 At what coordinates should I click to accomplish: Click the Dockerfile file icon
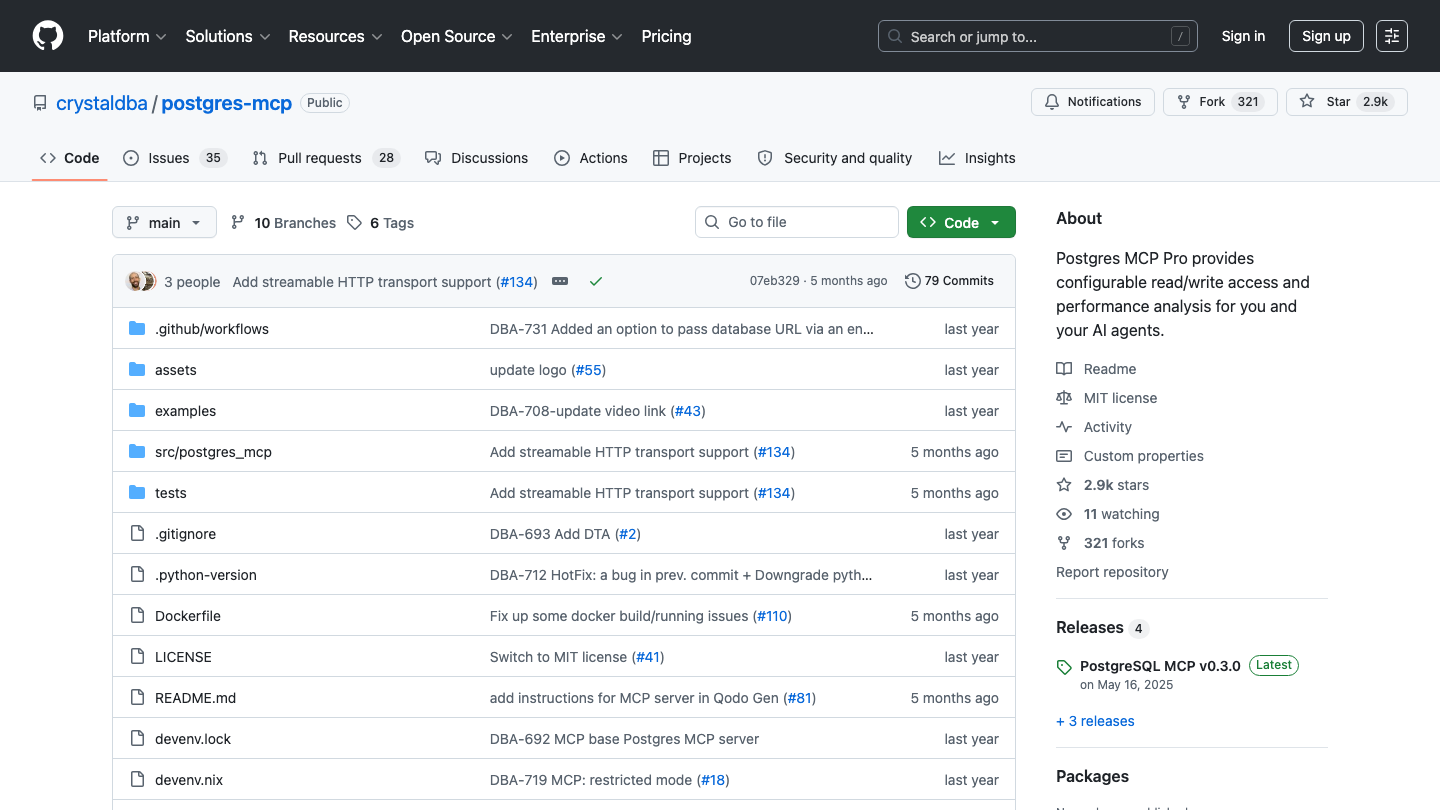click(137, 616)
